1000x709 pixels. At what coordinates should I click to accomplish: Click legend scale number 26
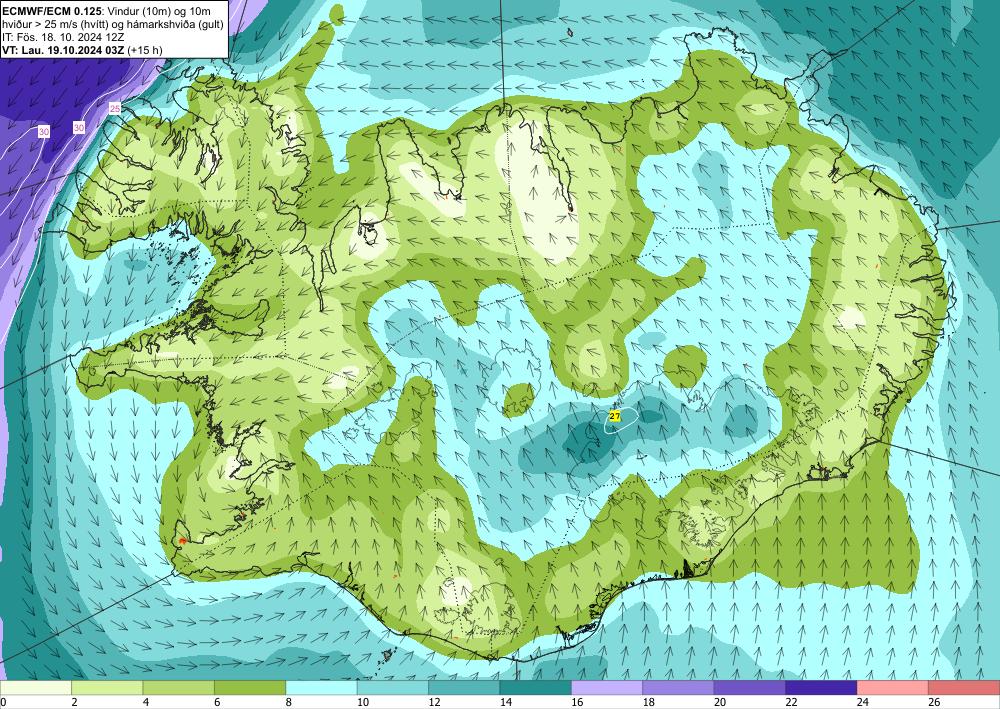934,702
